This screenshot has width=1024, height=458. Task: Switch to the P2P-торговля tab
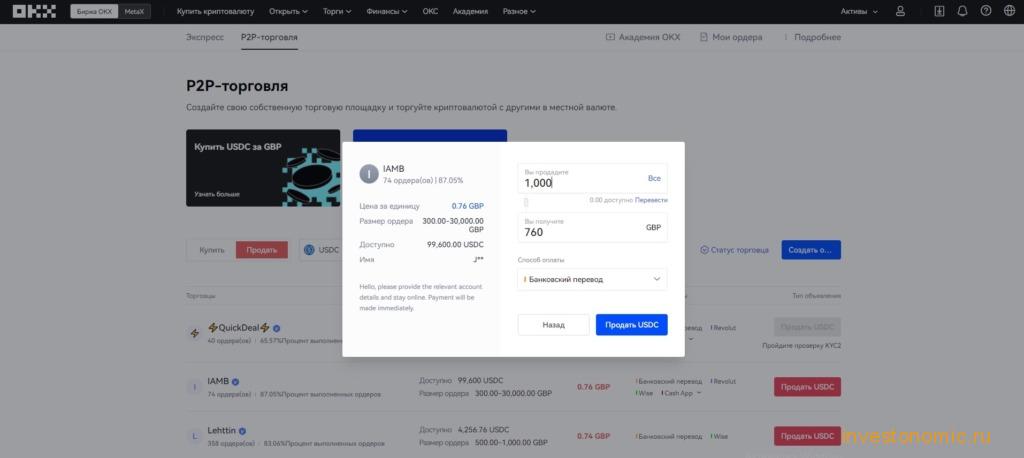coord(269,37)
